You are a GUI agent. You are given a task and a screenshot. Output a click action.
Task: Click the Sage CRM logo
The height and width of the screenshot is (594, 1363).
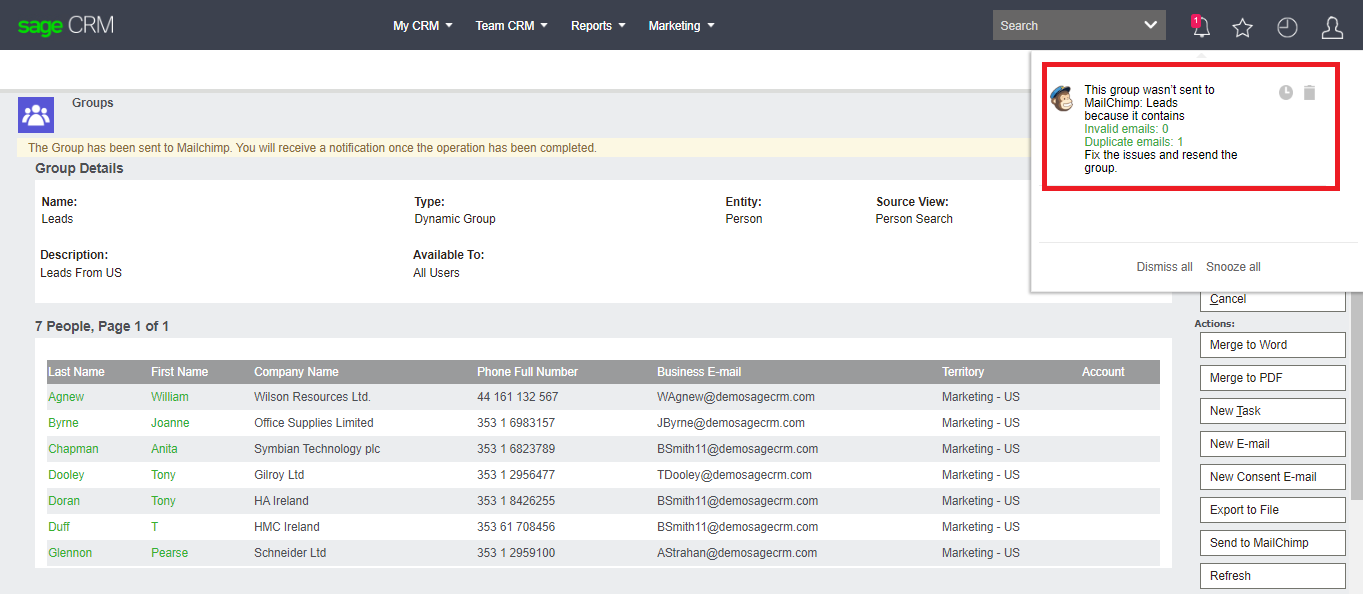(x=66, y=25)
